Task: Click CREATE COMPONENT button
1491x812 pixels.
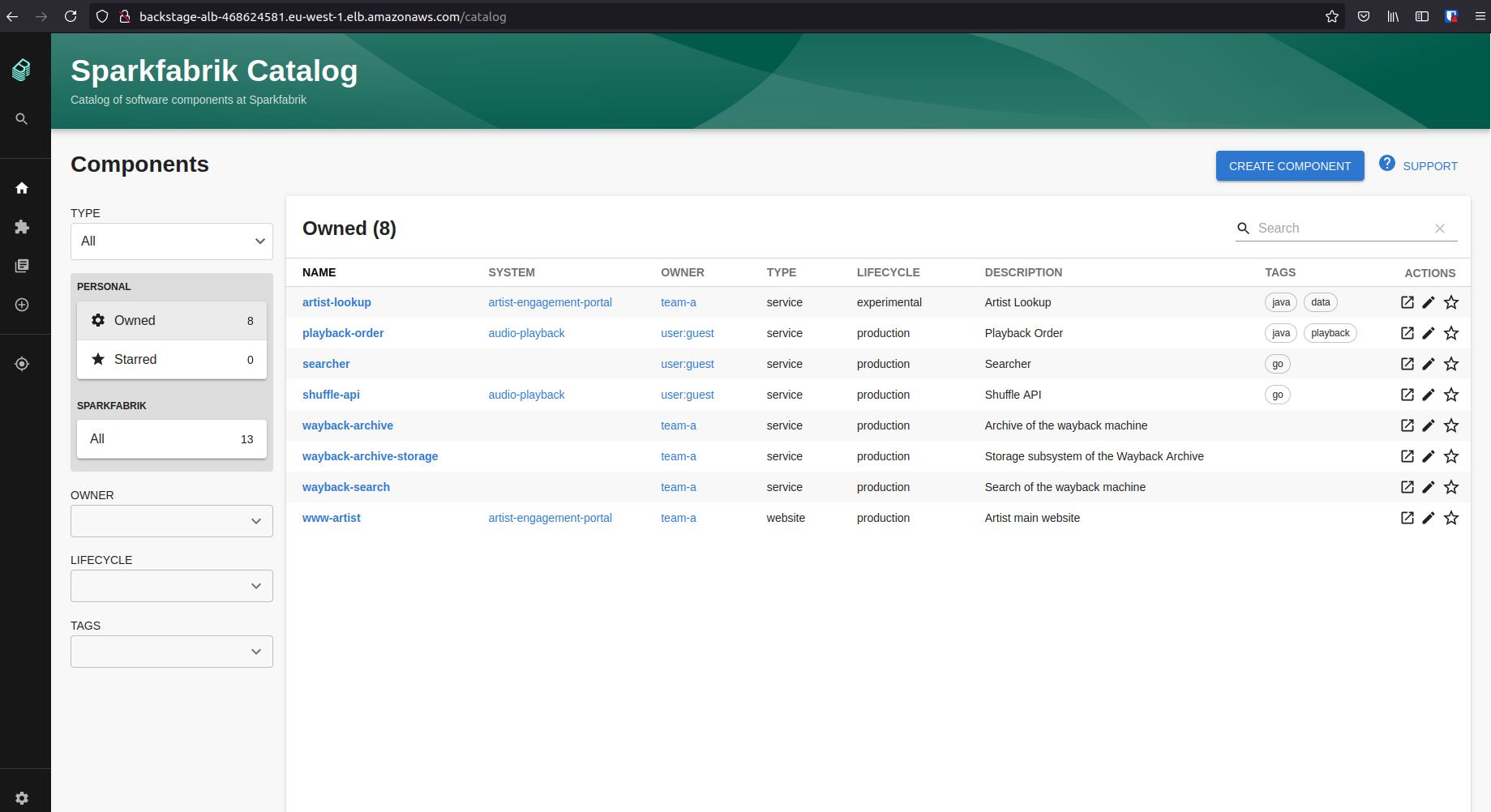Action: pos(1290,166)
